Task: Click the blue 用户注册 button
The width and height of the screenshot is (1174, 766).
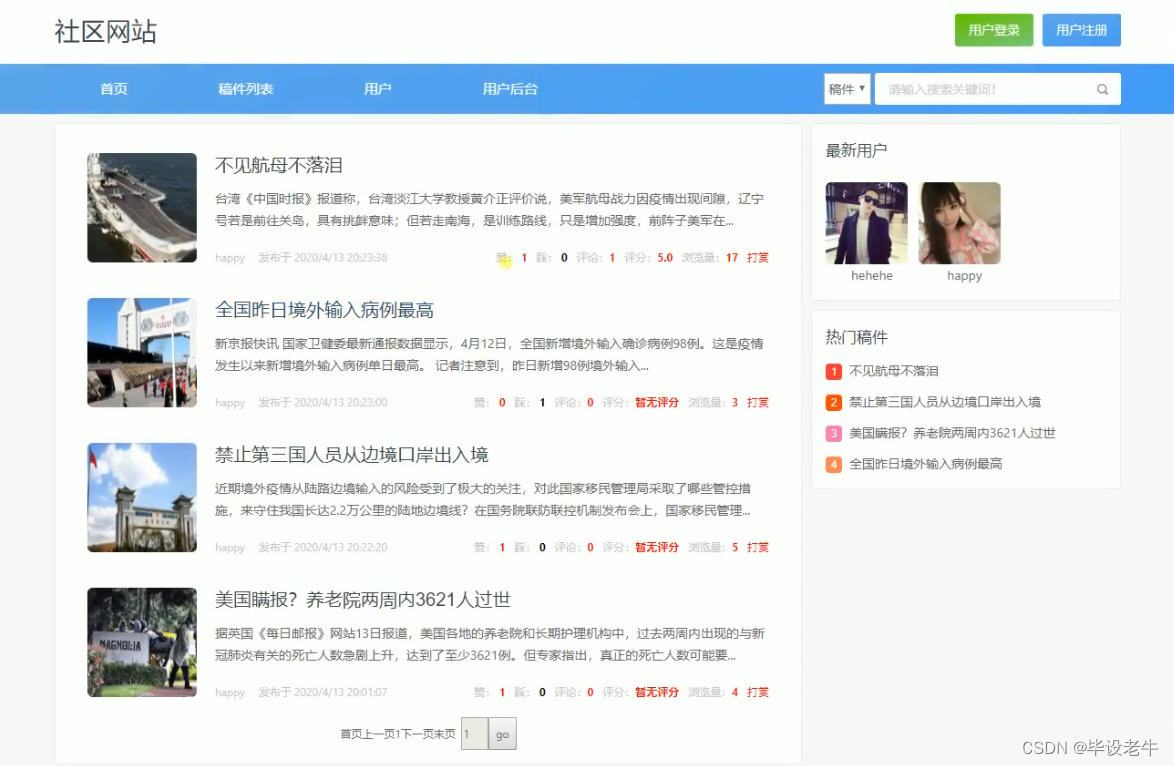Action: tap(1081, 31)
